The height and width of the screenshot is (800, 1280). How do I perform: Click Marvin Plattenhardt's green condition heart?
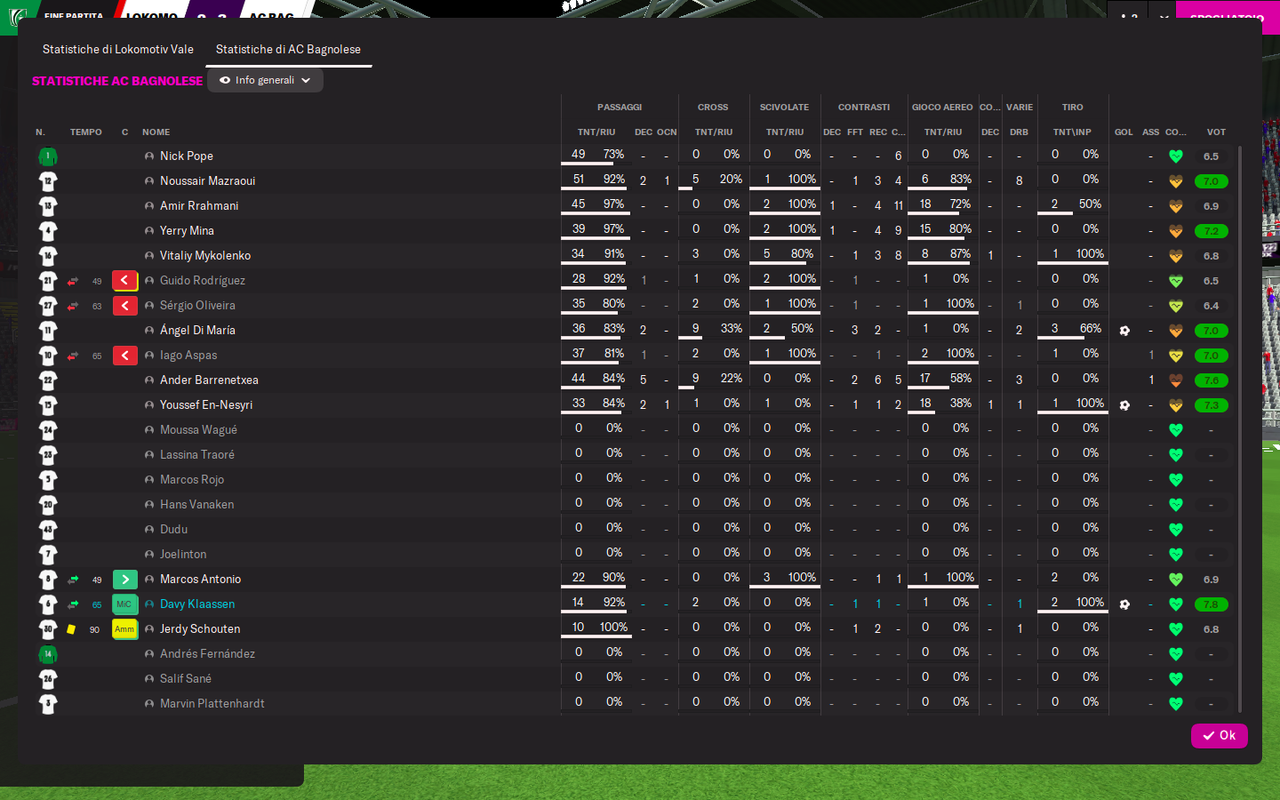point(1176,704)
